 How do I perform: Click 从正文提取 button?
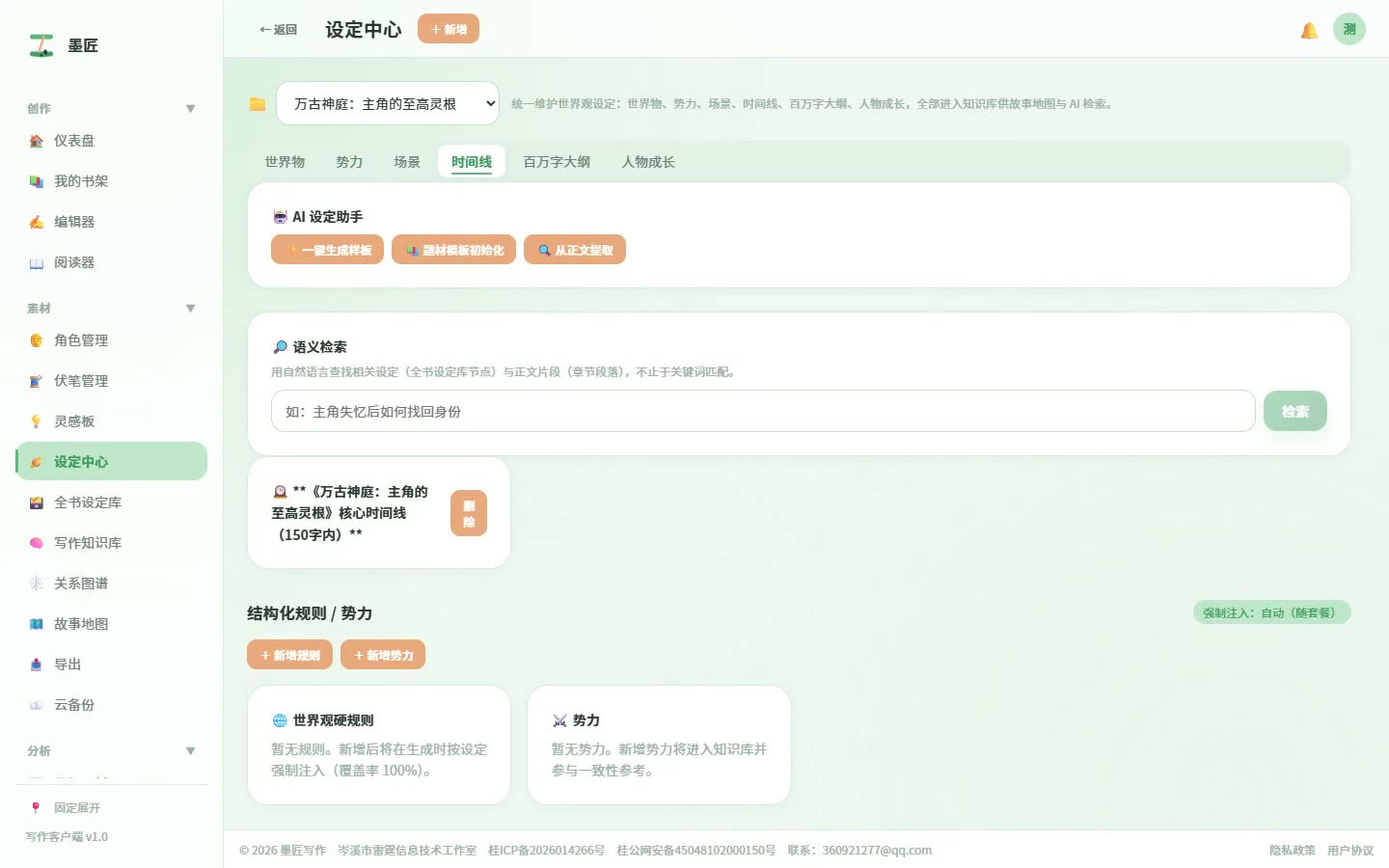[575, 250]
